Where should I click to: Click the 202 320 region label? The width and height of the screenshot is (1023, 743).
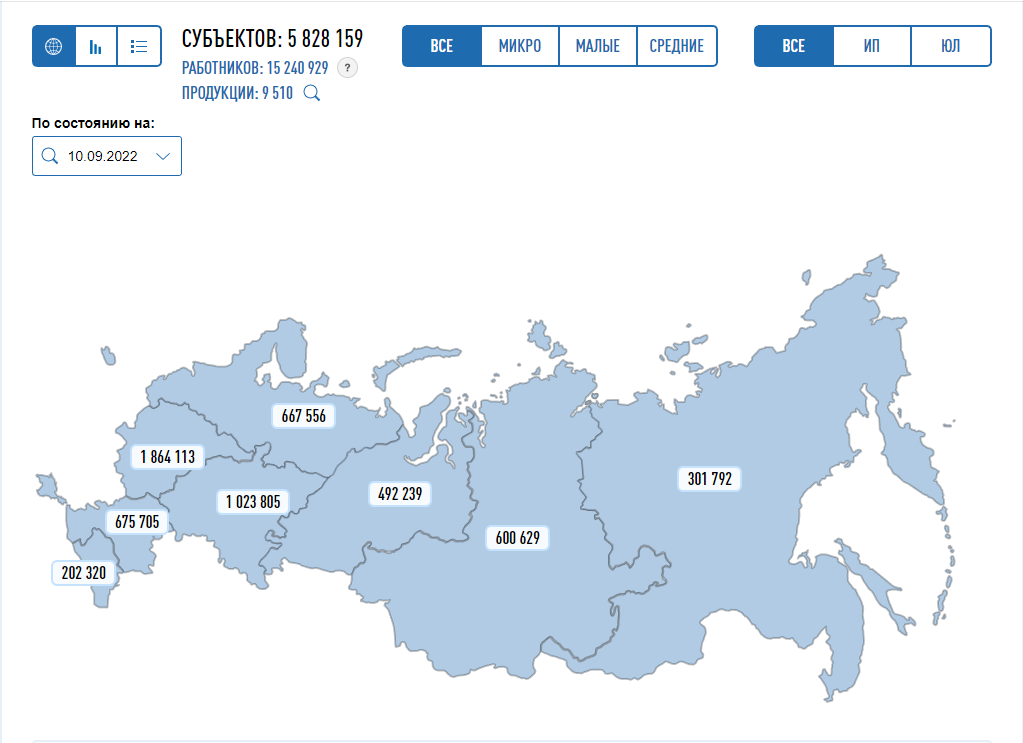(x=84, y=573)
